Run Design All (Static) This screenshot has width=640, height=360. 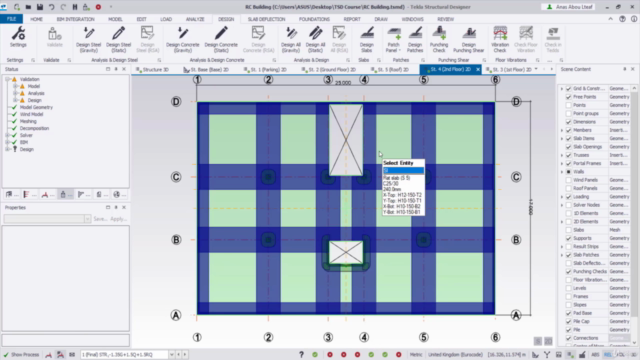tap(315, 40)
